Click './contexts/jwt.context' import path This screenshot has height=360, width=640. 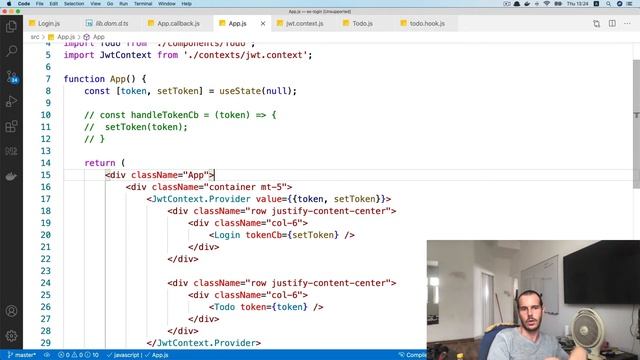245,55
